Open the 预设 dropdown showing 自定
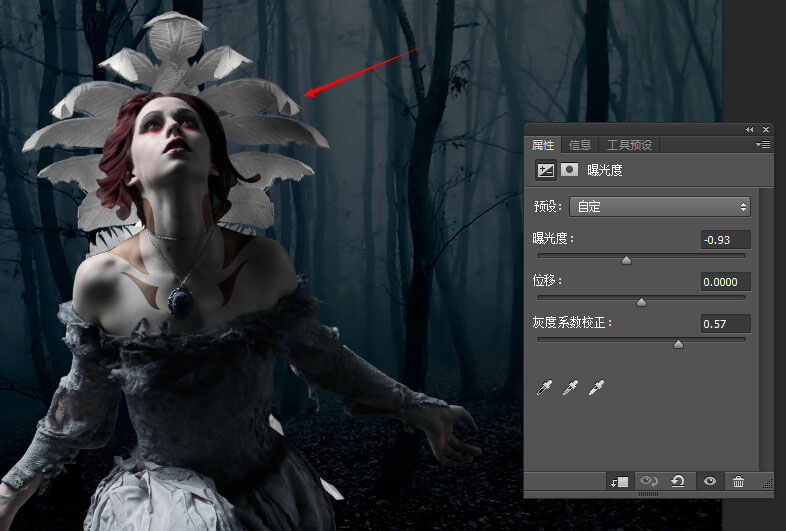The image size is (786, 531). pos(660,207)
